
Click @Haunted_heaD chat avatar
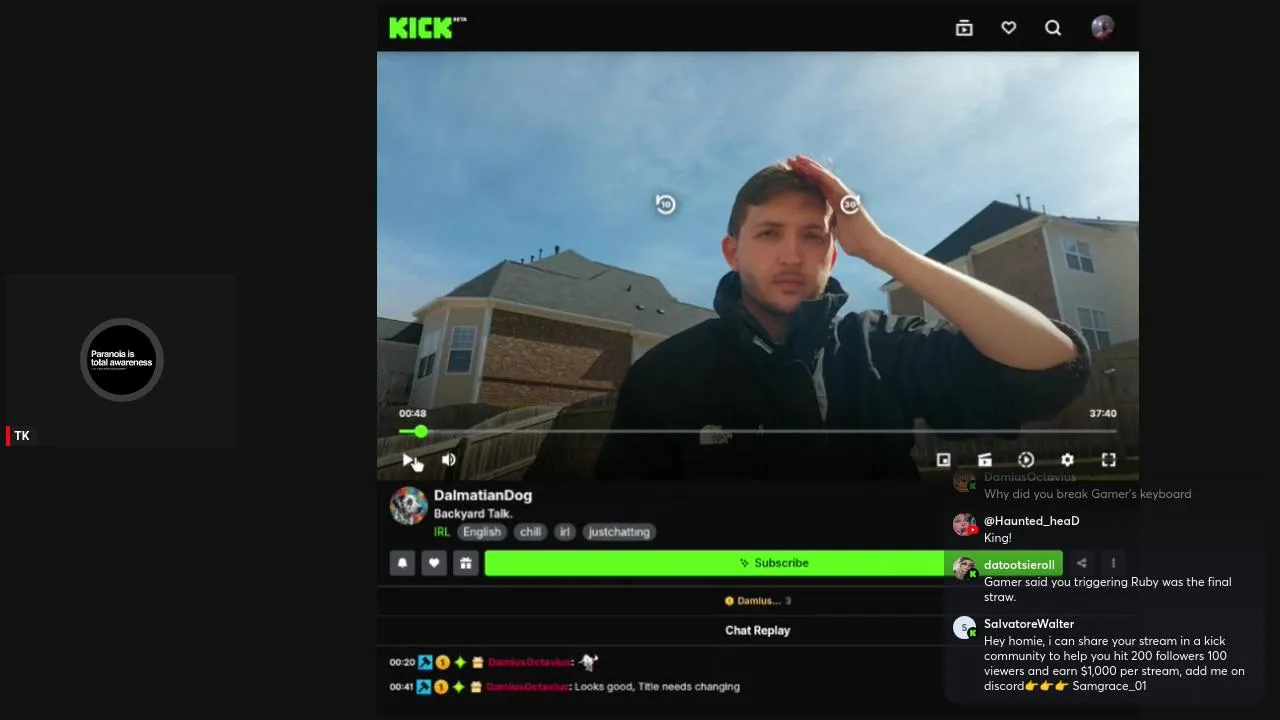pos(964,524)
